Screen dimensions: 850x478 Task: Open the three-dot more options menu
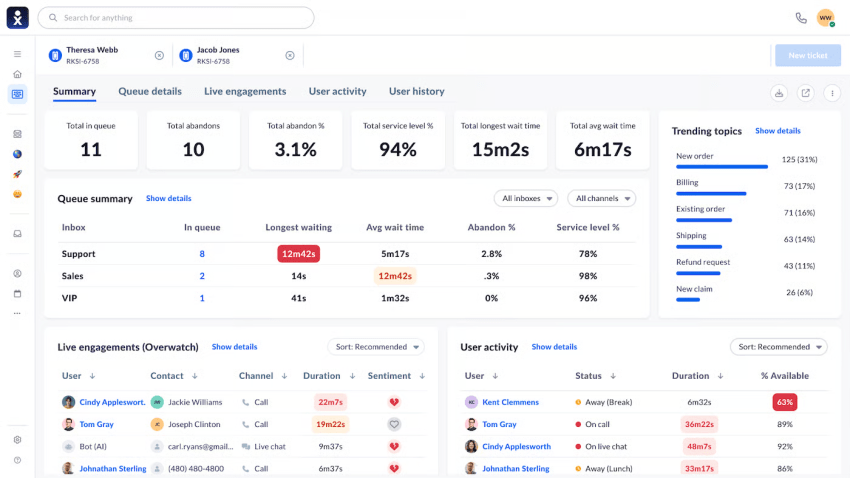coord(831,93)
